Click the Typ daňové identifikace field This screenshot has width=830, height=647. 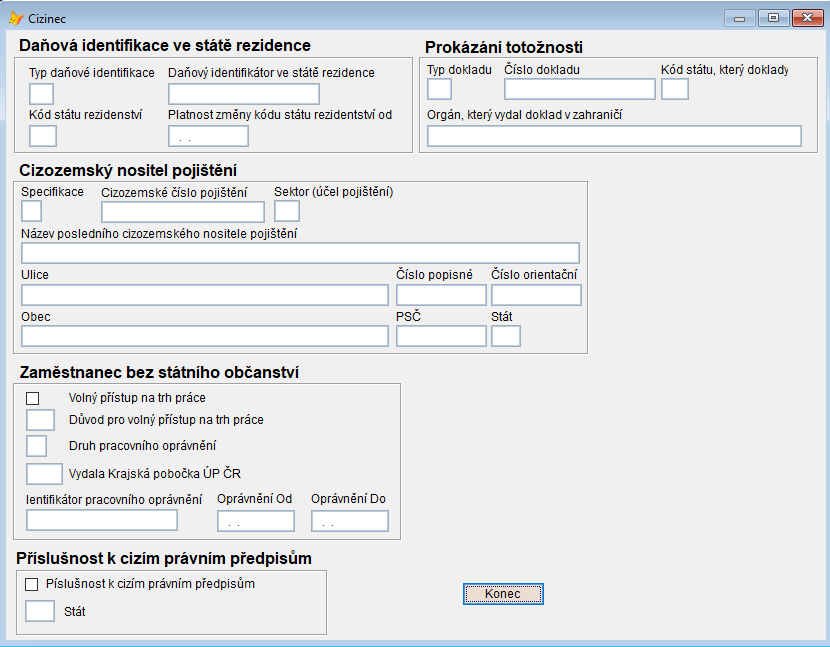42,94
